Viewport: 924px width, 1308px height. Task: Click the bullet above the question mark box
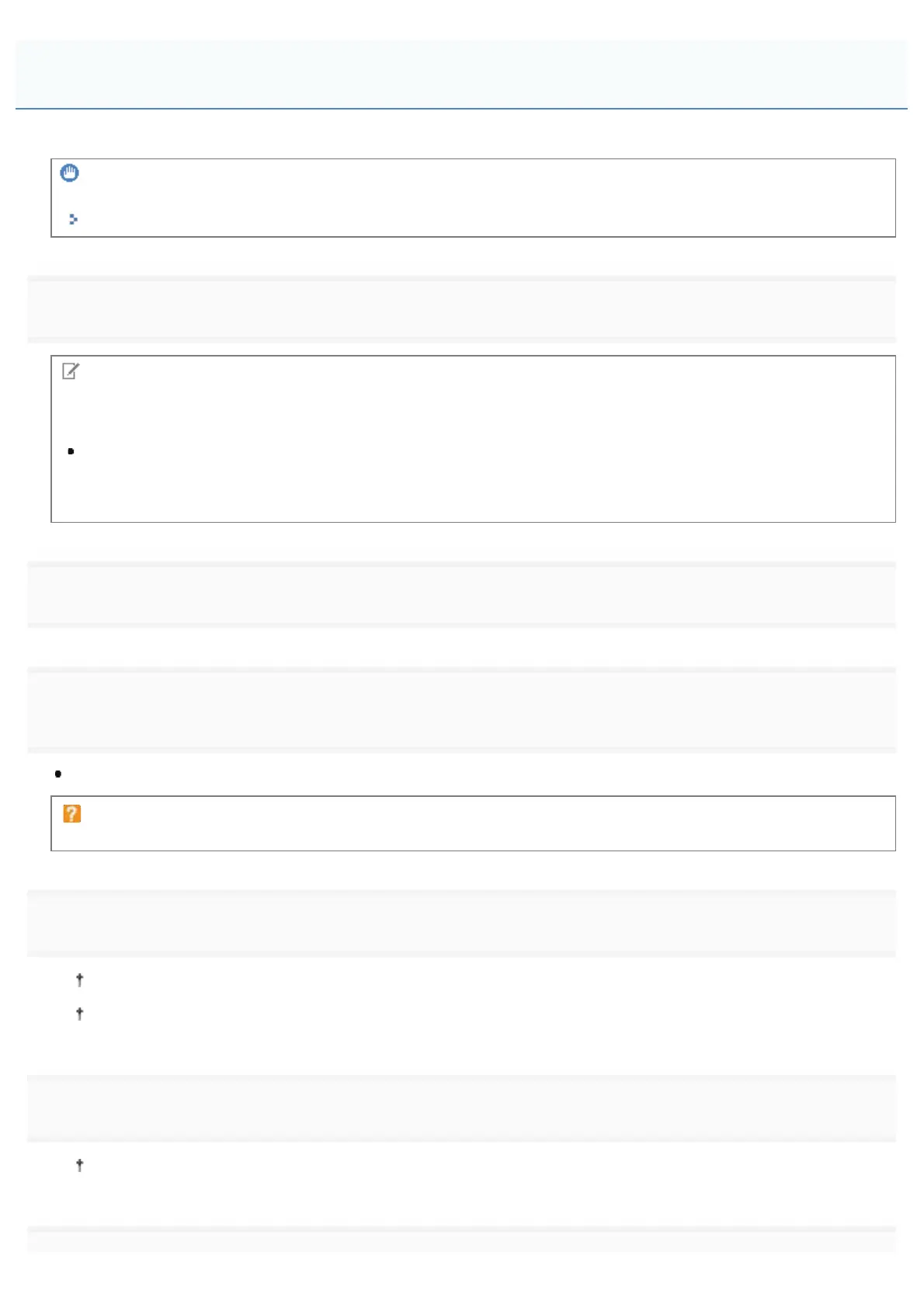(58, 774)
